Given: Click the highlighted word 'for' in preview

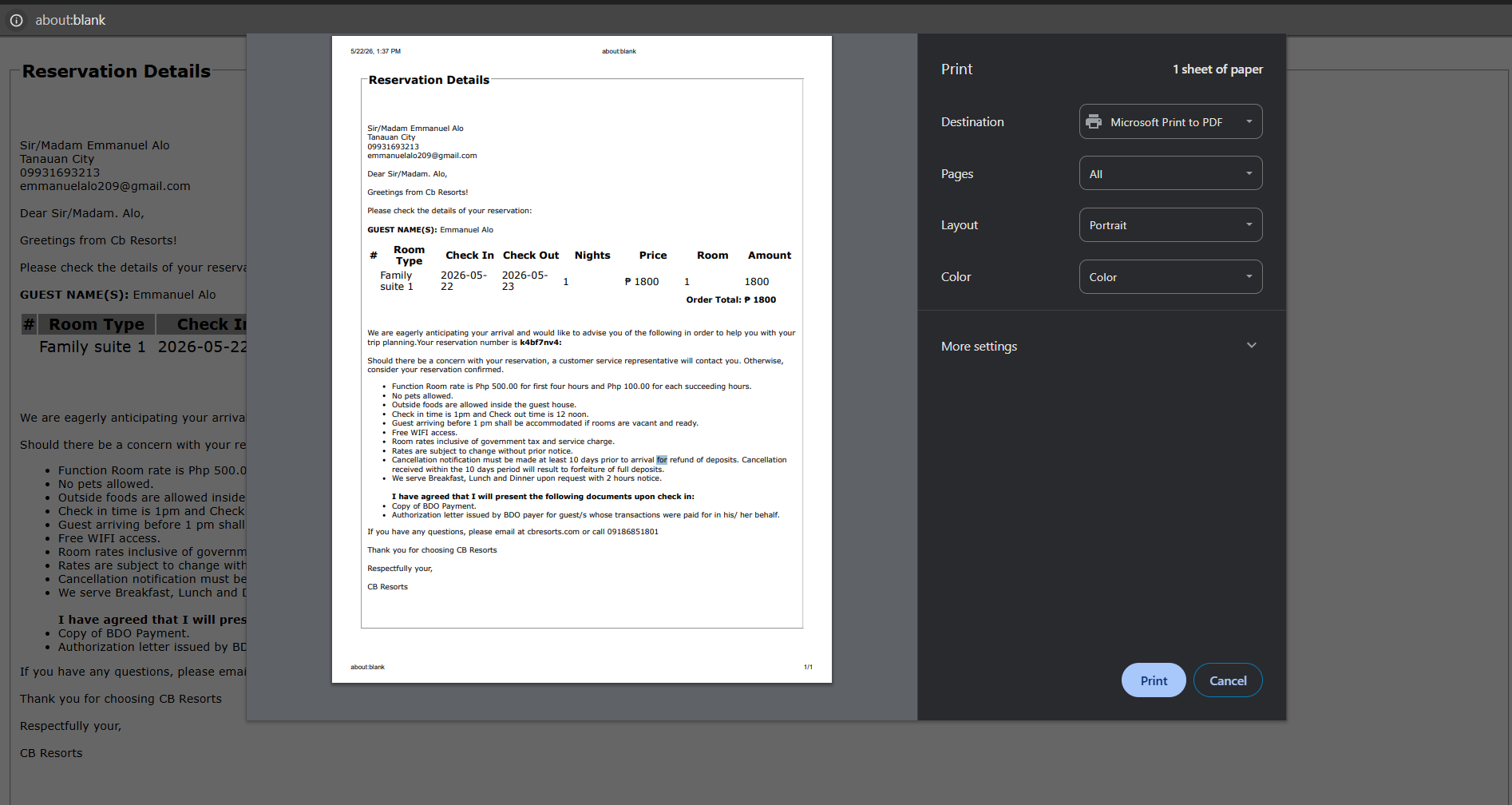Looking at the screenshot, I should coord(662,460).
